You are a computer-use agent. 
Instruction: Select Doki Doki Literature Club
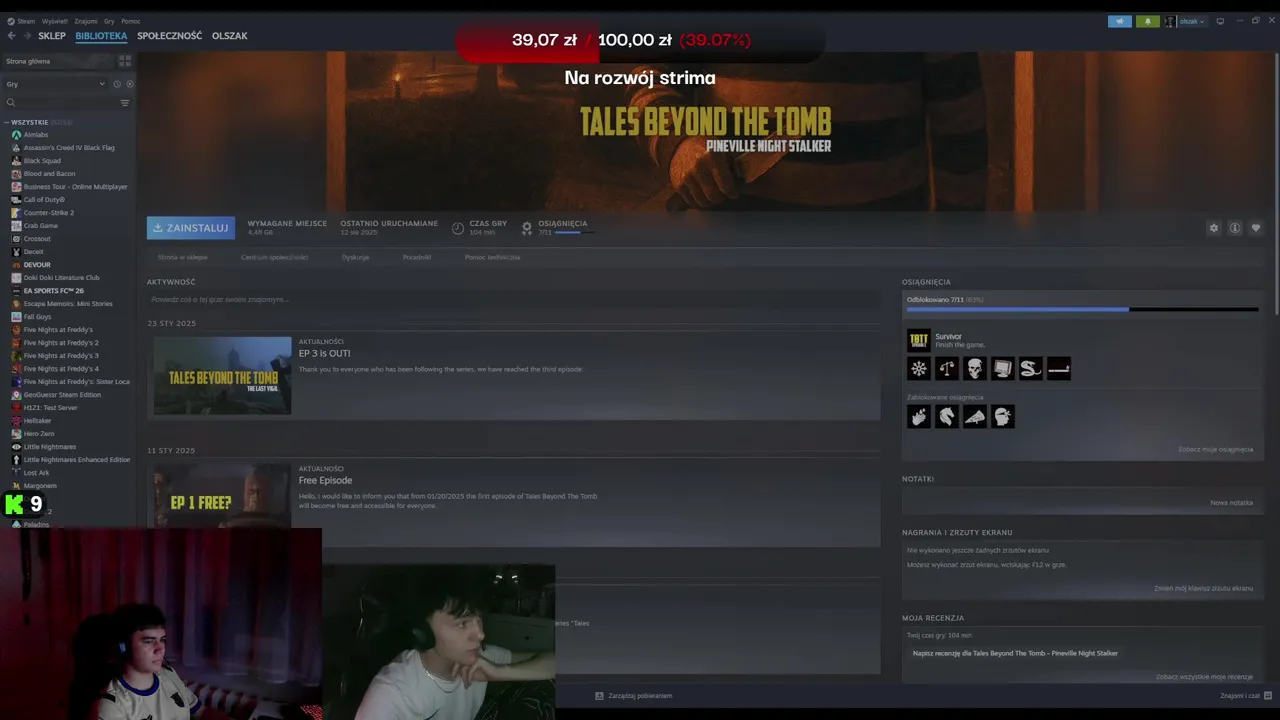(x=61, y=278)
